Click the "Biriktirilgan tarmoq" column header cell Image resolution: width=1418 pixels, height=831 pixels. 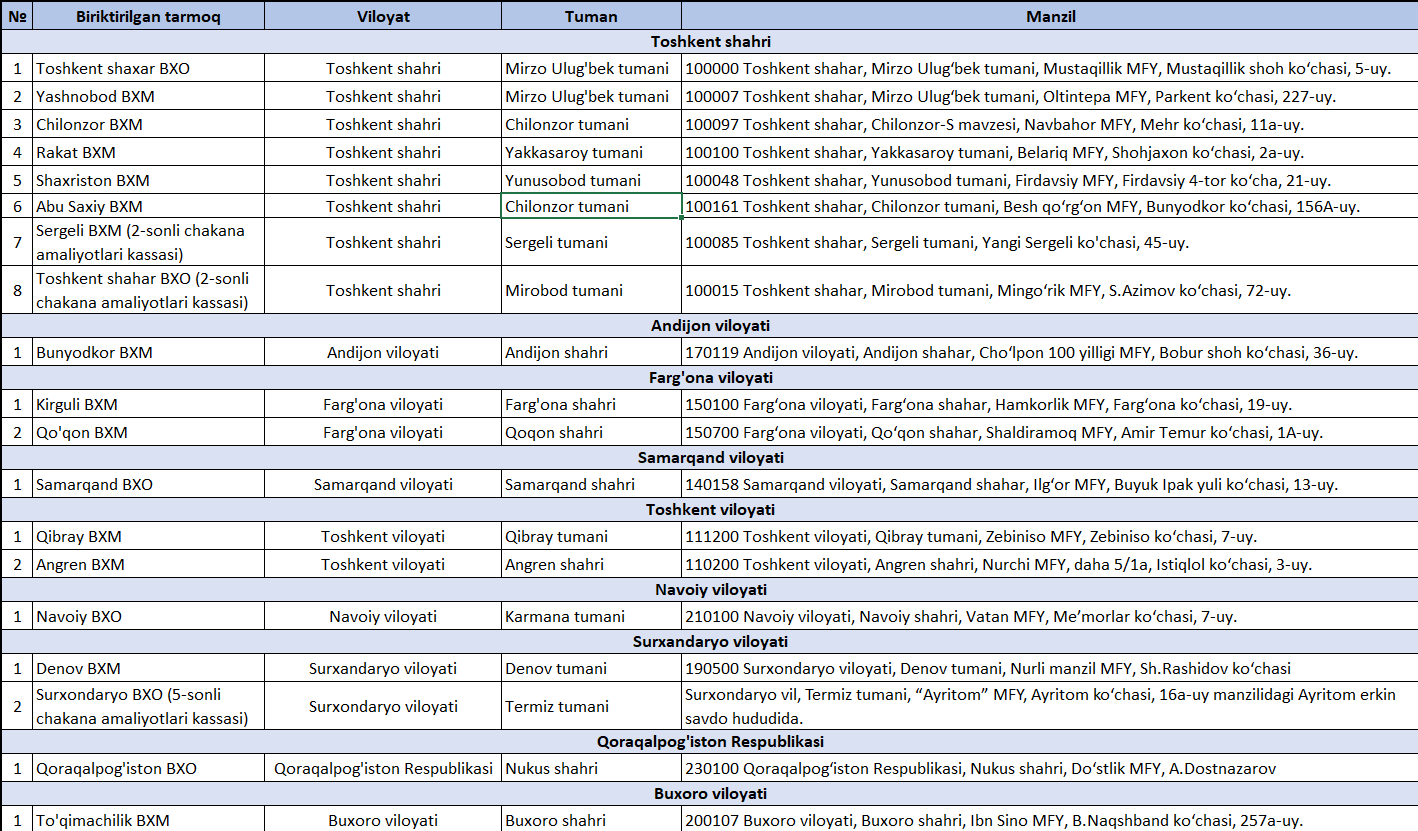pos(148,16)
